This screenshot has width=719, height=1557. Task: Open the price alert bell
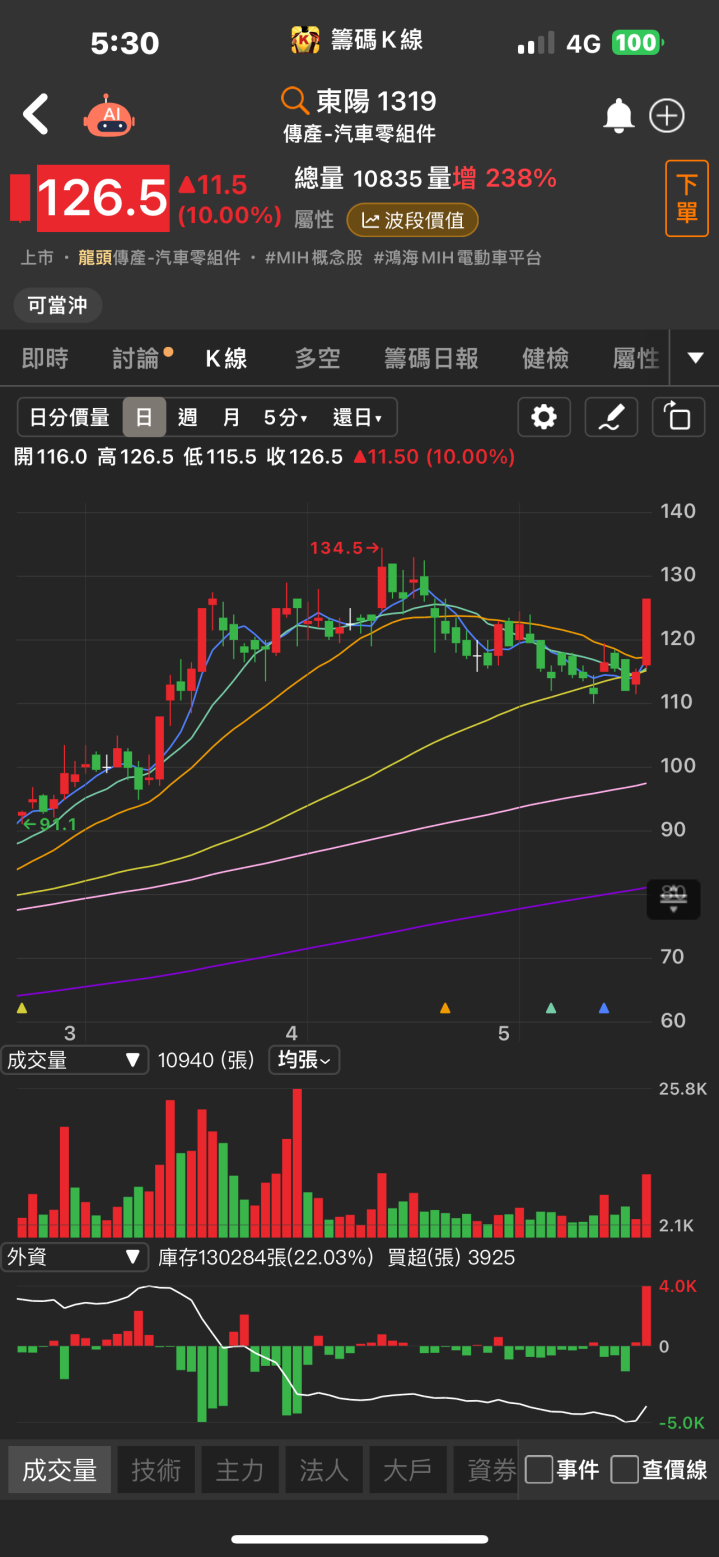point(618,116)
